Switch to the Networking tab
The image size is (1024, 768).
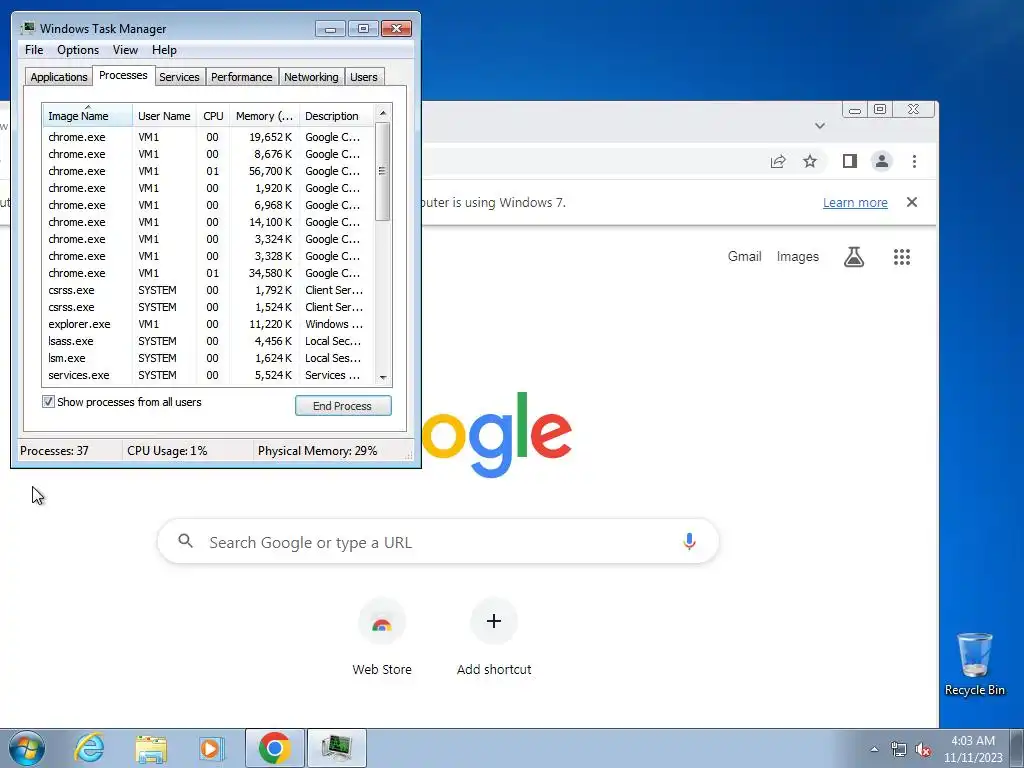pos(311,77)
